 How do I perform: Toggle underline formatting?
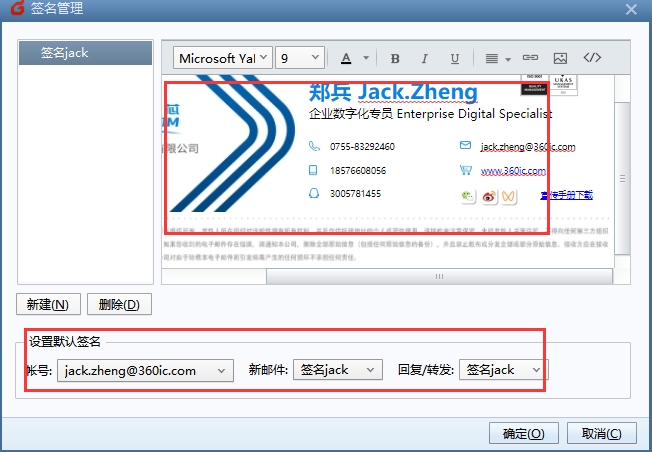455,58
